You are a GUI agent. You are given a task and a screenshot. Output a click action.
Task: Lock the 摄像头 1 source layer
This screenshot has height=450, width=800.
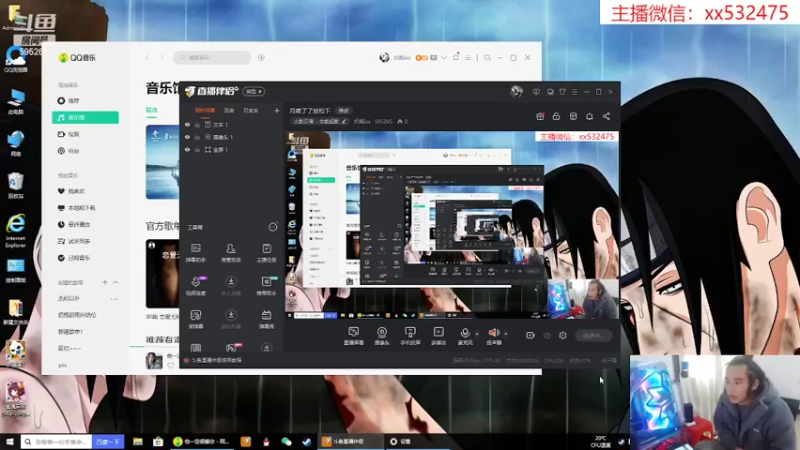[x=197, y=137]
